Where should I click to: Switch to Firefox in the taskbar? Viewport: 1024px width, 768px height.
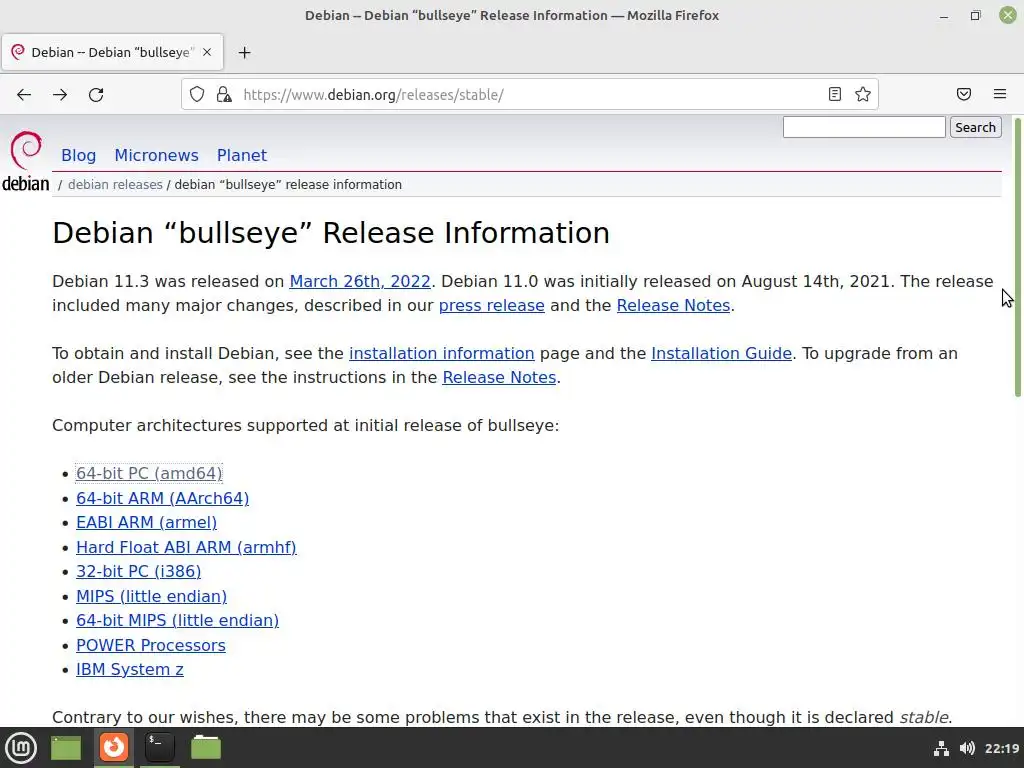click(114, 747)
